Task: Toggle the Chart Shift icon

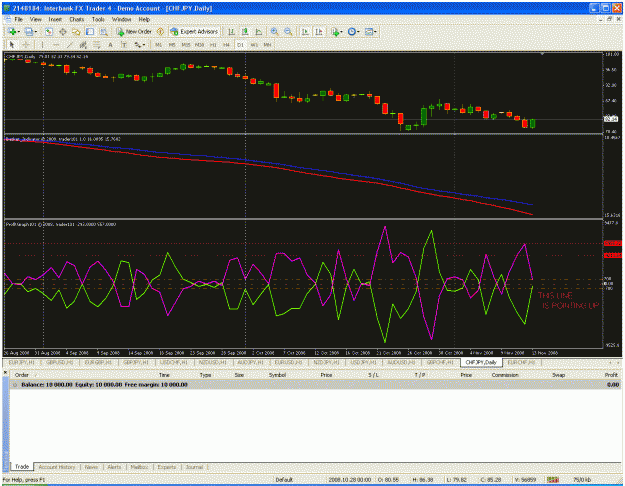Action: (x=319, y=31)
